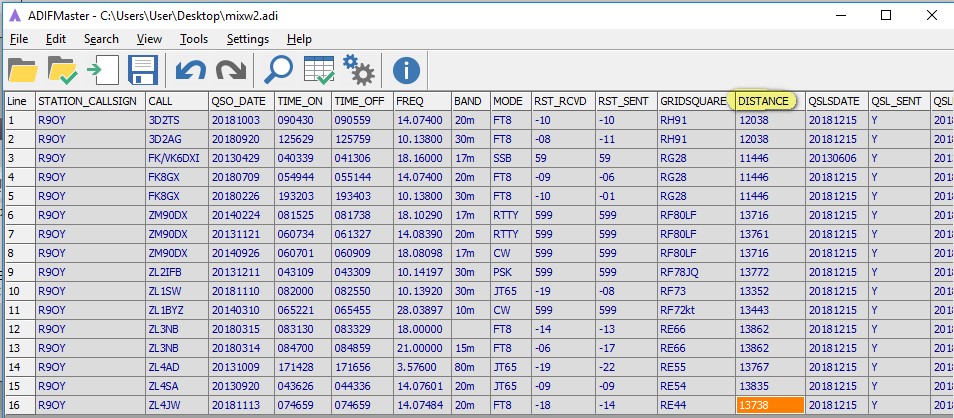The width and height of the screenshot is (954, 418).
Task: Open search with the magnifying glass icon
Action: [x=277, y=70]
